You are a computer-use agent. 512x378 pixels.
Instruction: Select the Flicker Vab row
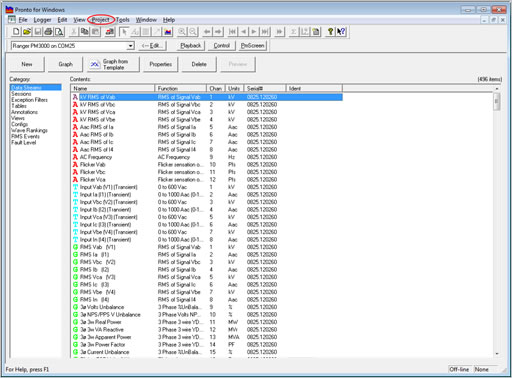pyautogui.click(x=207, y=165)
